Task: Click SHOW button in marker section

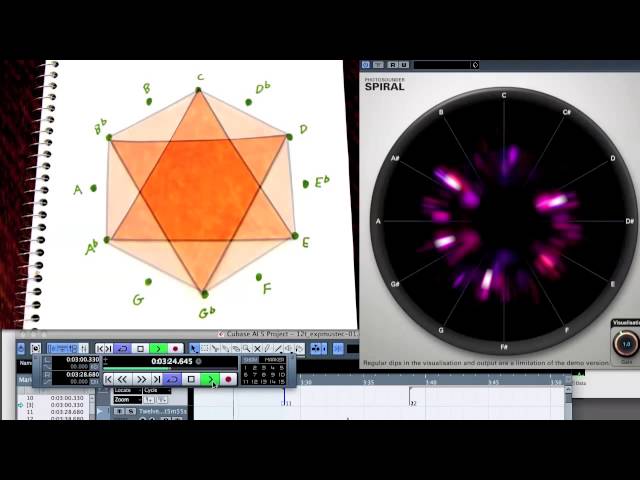Action: pos(250,360)
